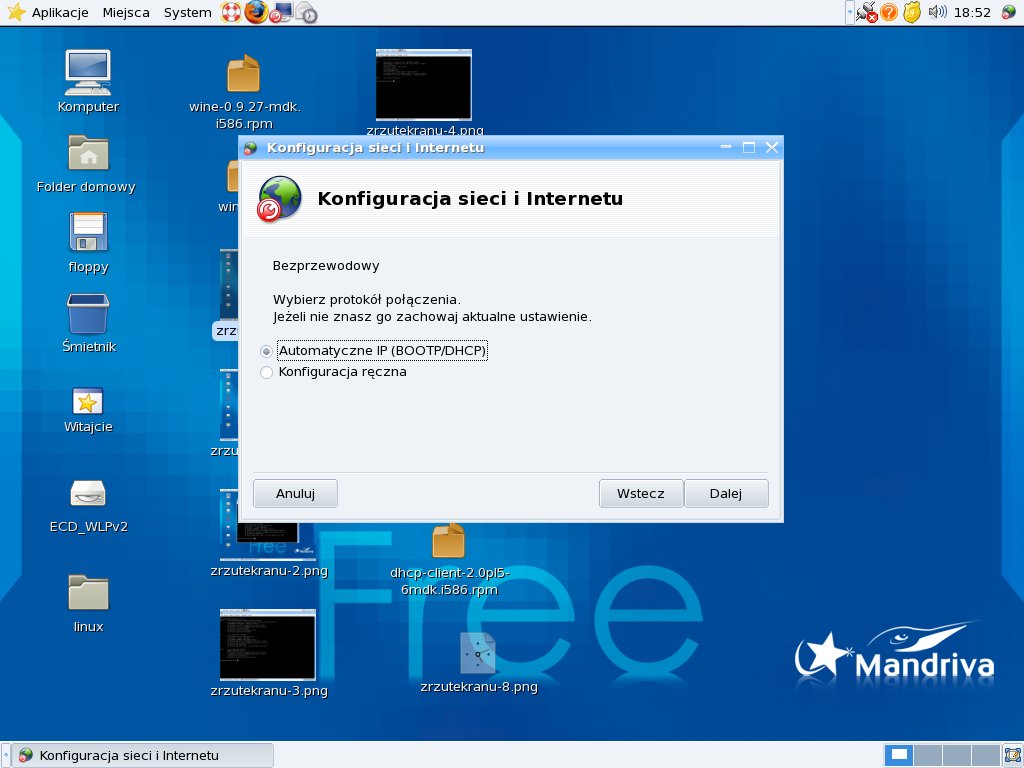The image size is (1024, 768).
Task: Click the Dalej button
Action: point(726,493)
